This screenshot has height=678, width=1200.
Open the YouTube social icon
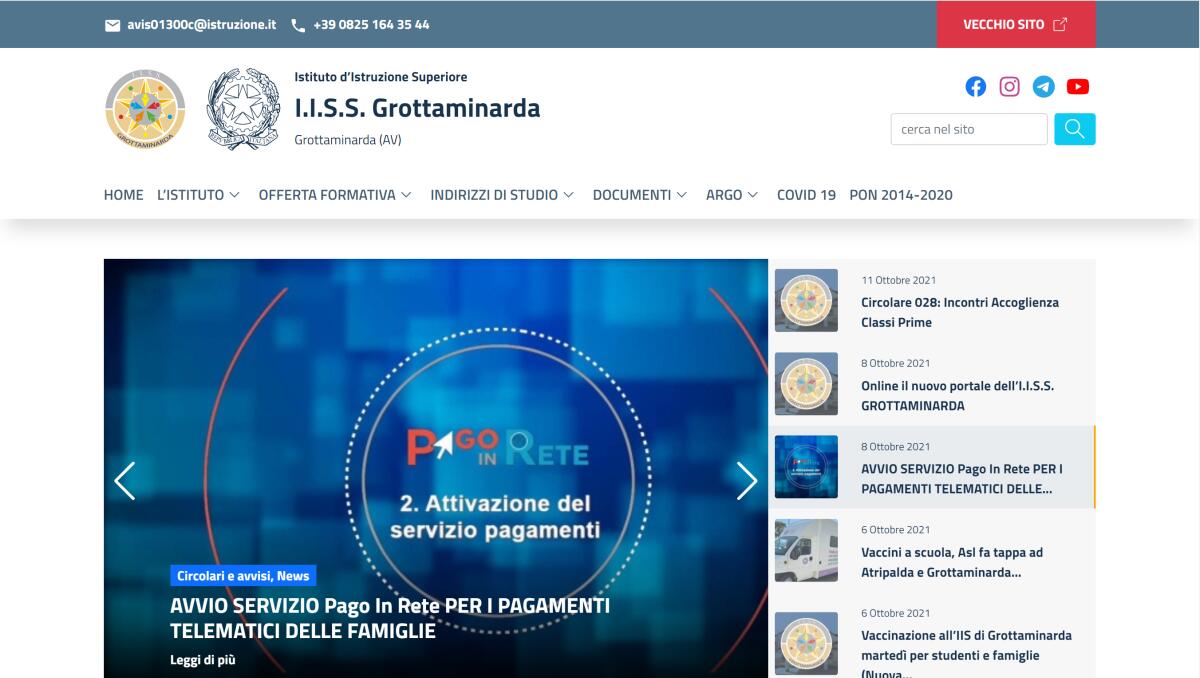(x=1078, y=87)
